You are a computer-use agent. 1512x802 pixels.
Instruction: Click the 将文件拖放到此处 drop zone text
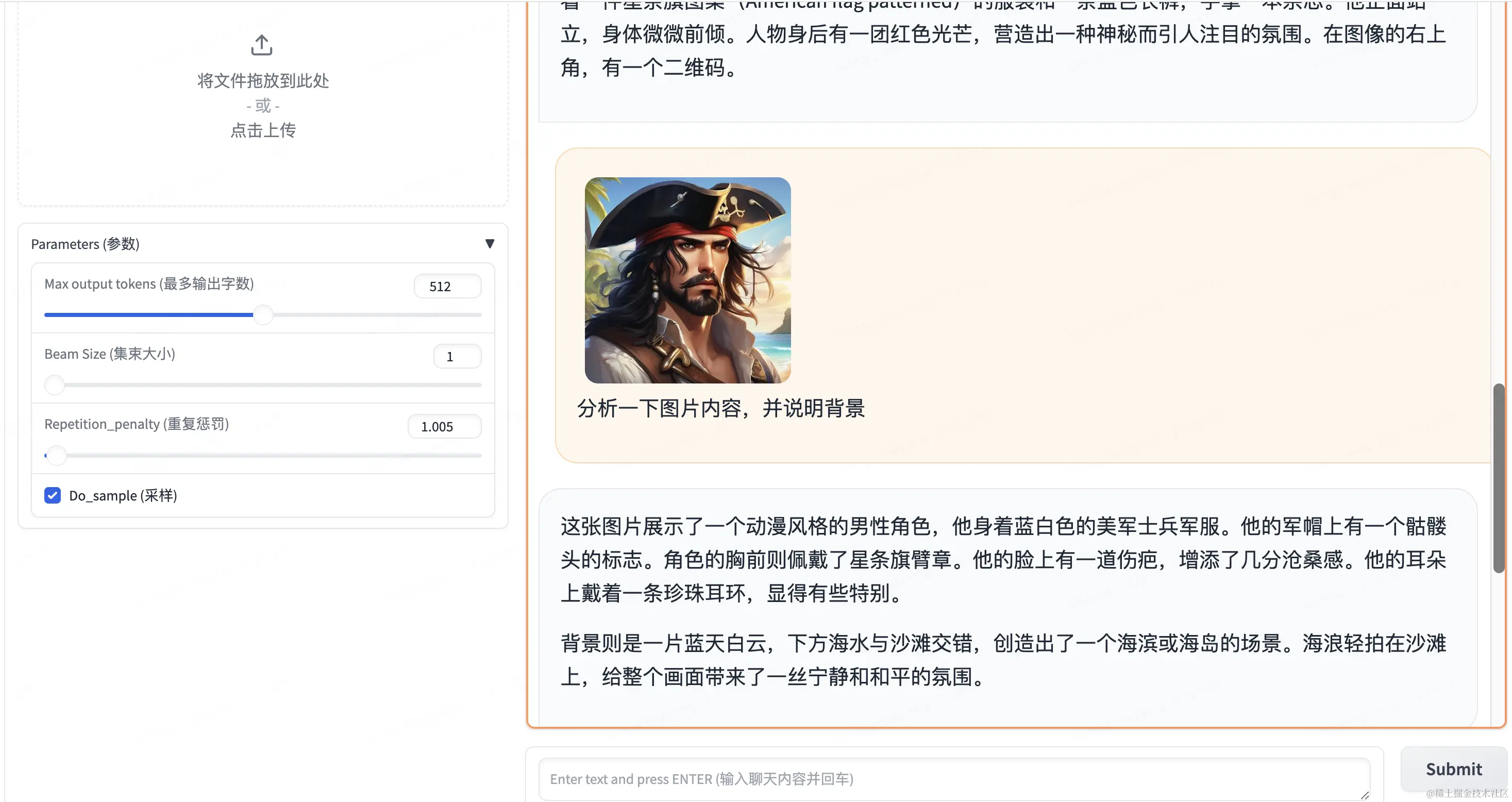262,80
